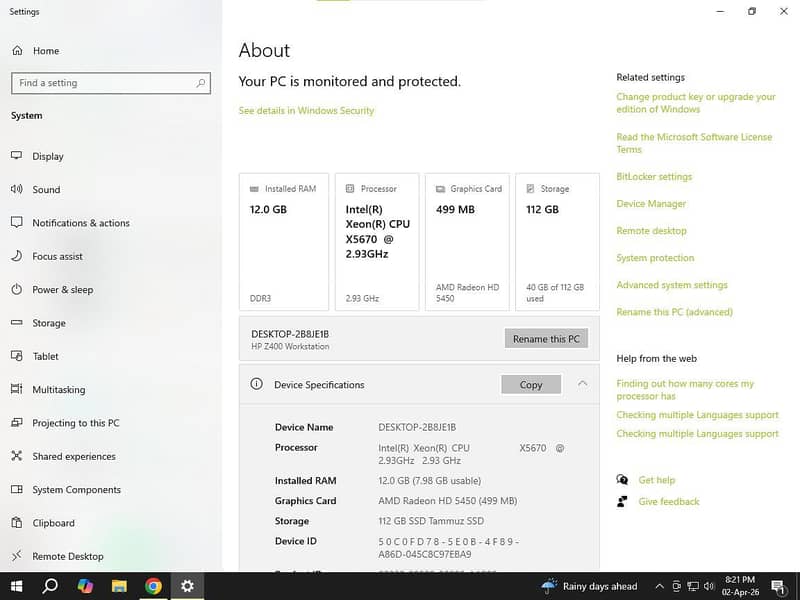Open Remote desktop related link
Image resolution: width=800 pixels, height=600 pixels.
[x=651, y=231]
